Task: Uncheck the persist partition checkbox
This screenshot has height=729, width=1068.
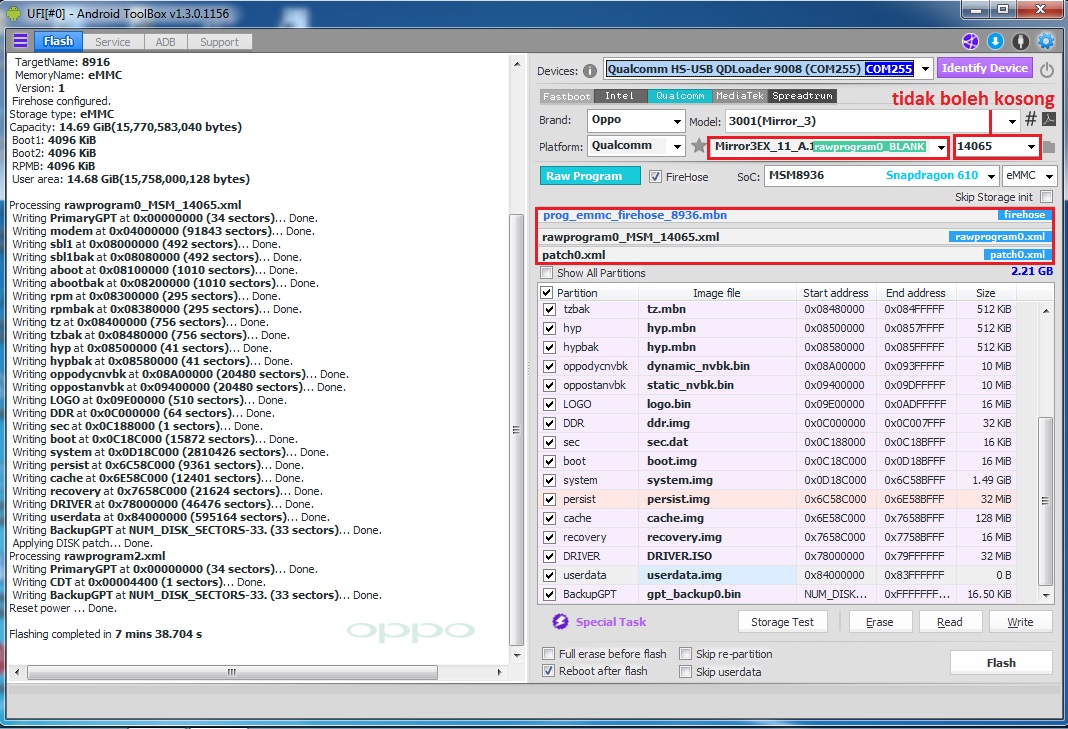Action: pyautogui.click(x=549, y=499)
